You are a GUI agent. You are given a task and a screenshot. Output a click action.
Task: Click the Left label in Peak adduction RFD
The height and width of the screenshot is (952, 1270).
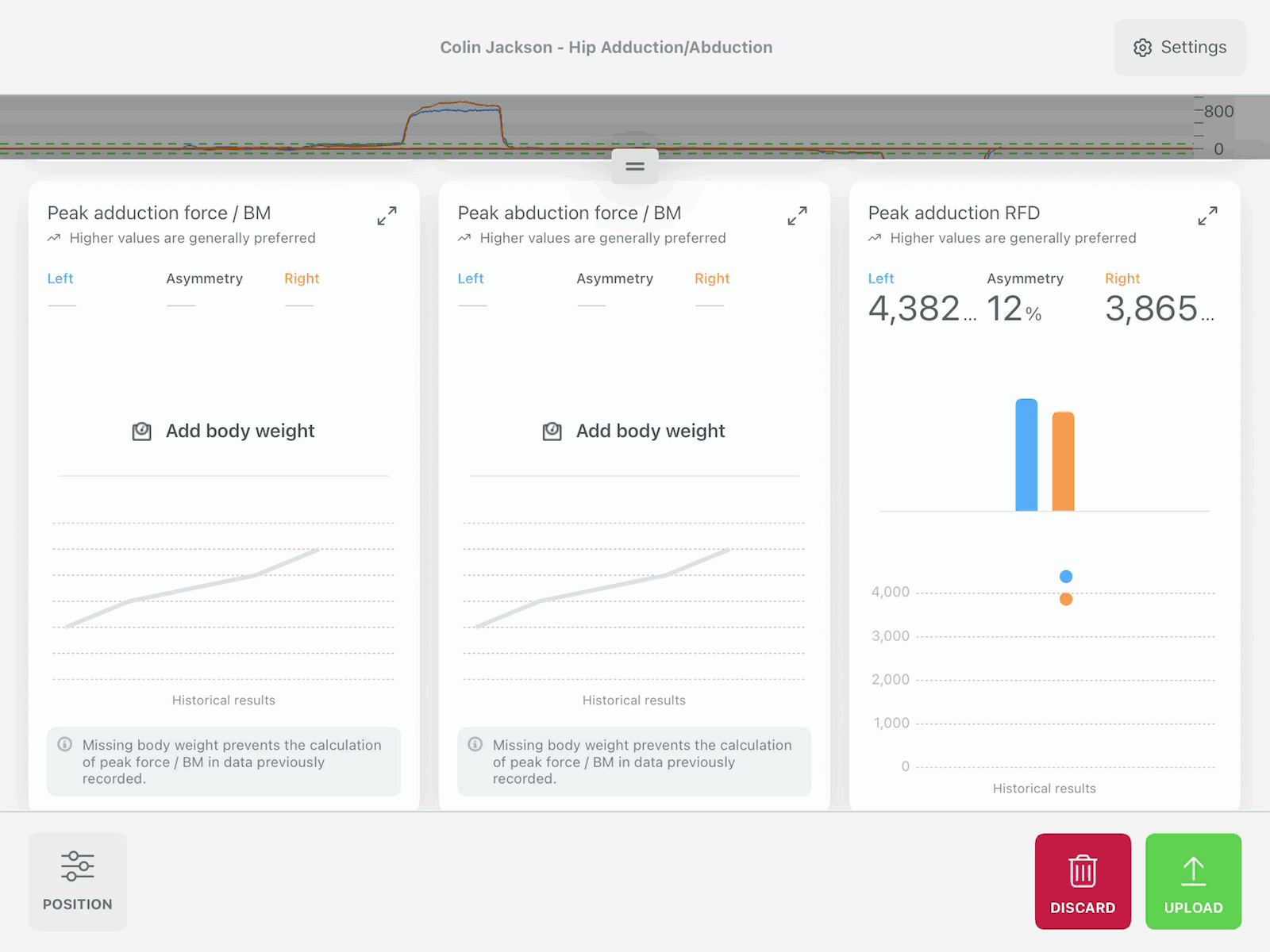point(881,278)
